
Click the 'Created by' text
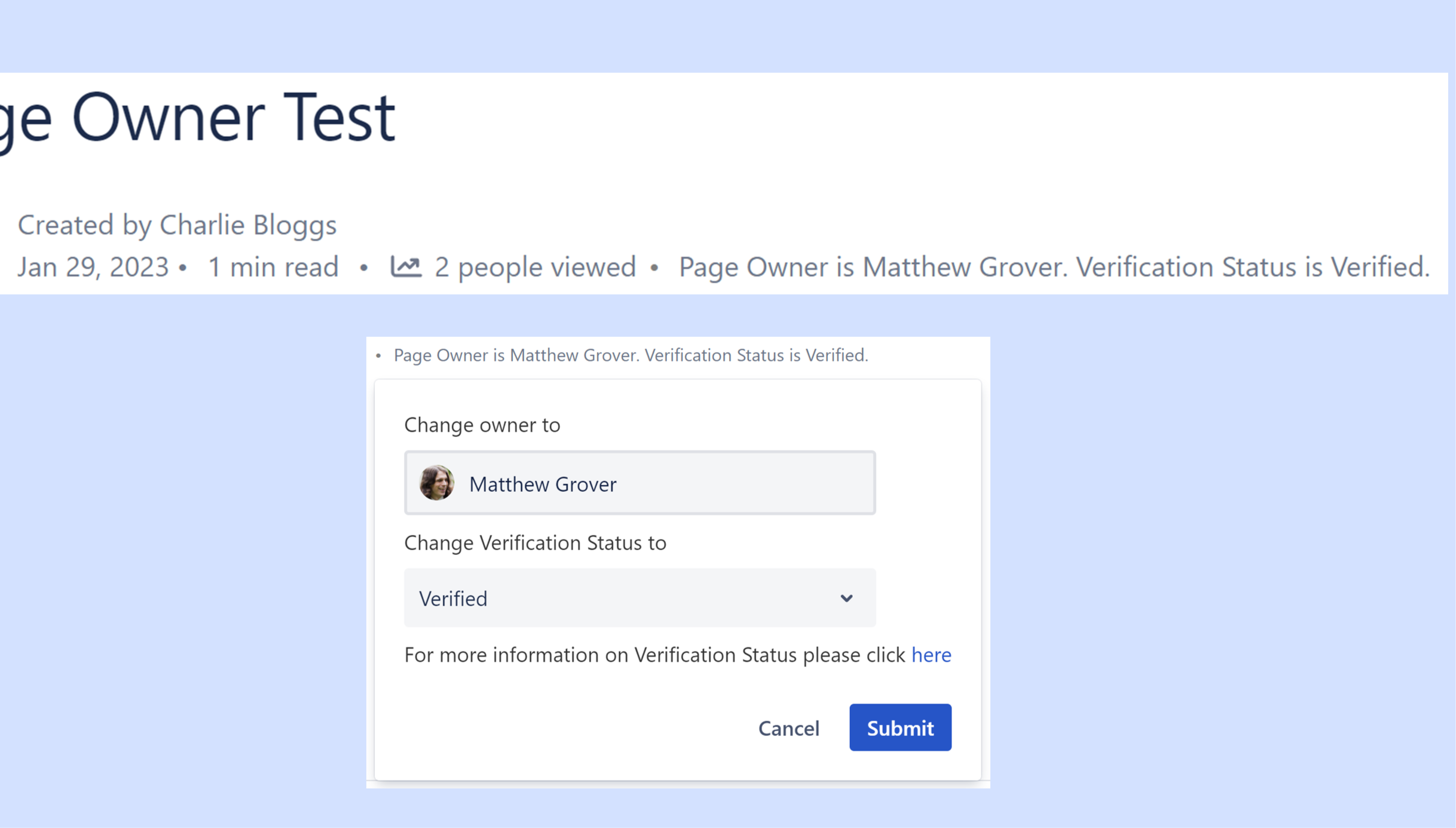(84, 225)
